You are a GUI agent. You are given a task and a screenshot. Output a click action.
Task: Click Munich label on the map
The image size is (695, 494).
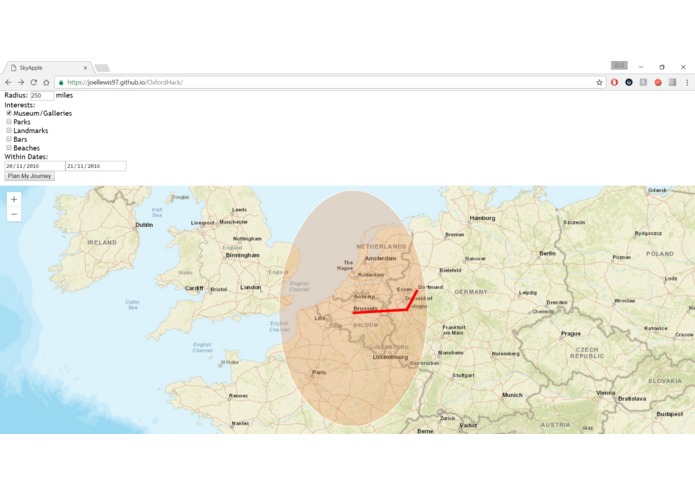(512, 394)
